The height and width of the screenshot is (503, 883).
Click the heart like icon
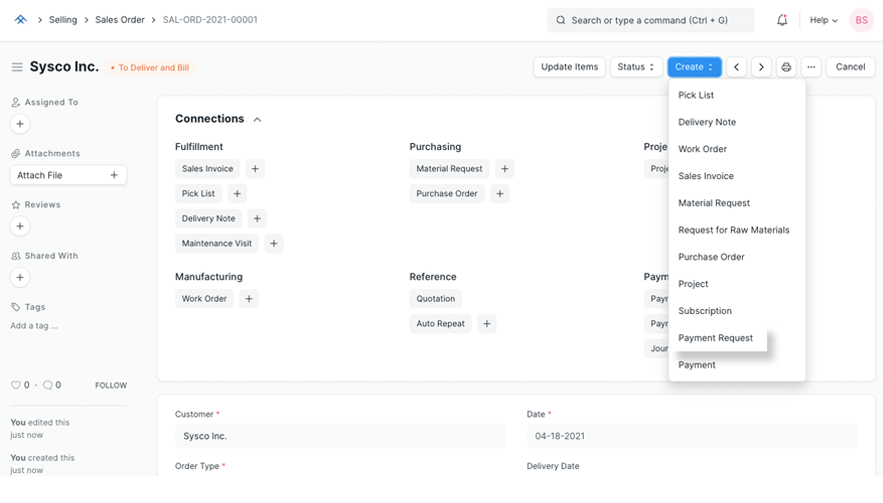[x=15, y=385]
